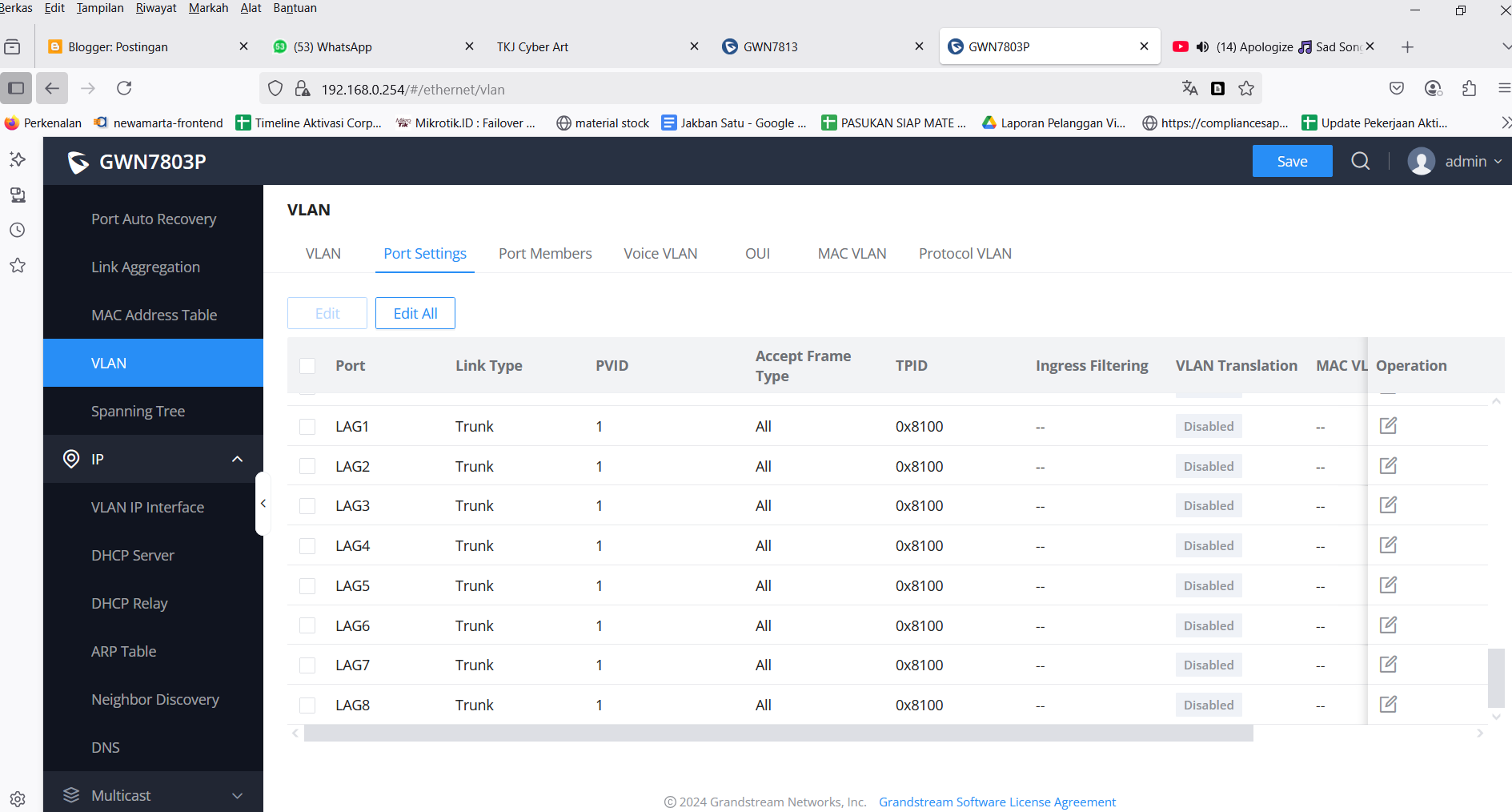1512x812 pixels.
Task: Switch to the Voice VLAN tab
Action: click(x=660, y=254)
